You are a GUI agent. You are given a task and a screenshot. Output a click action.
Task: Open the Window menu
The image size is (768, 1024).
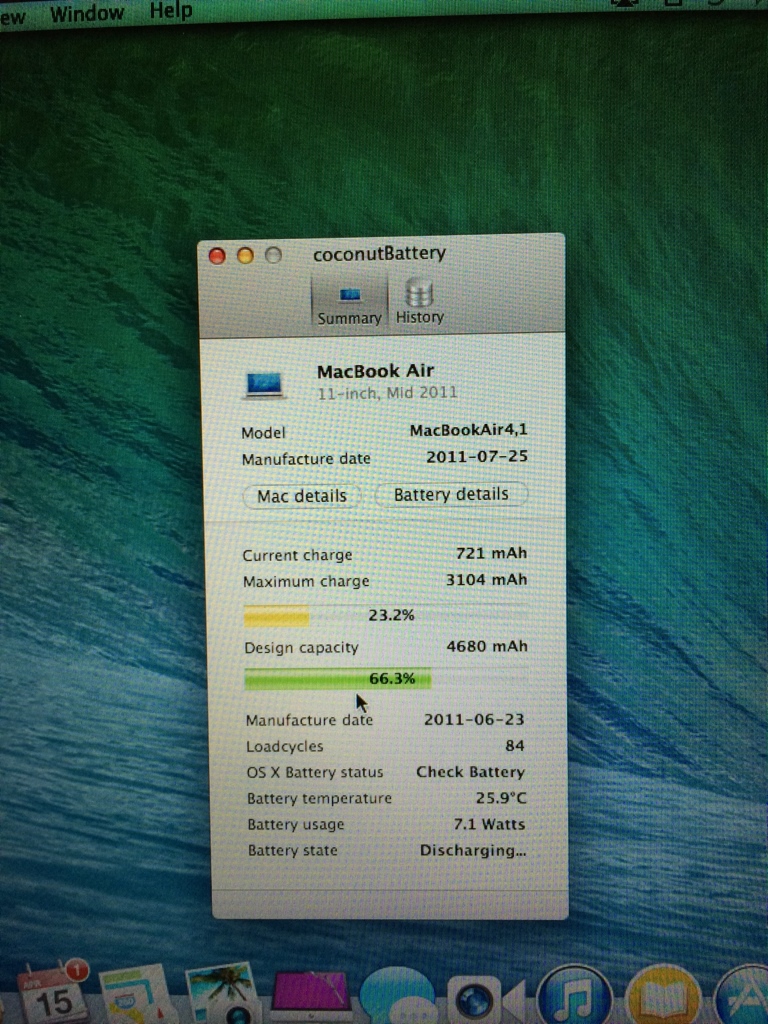(x=87, y=13)
